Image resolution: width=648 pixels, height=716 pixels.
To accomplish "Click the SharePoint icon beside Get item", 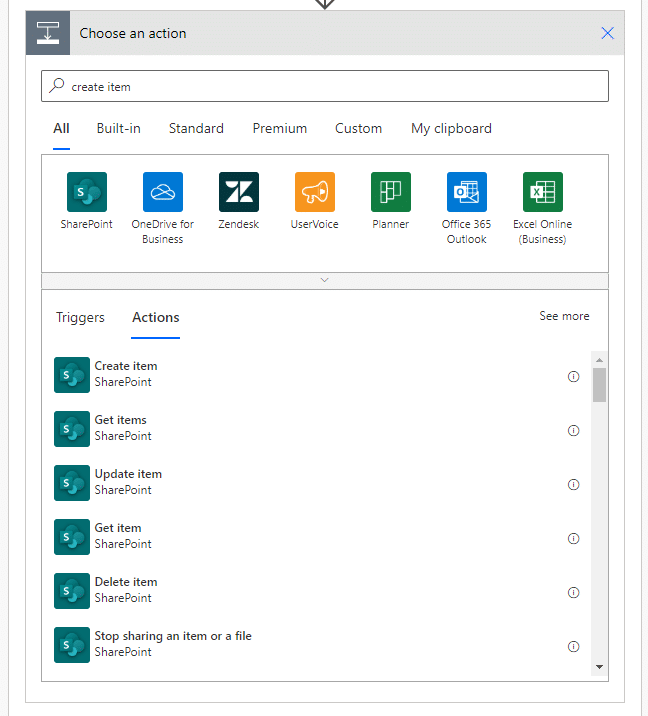I will (72, 537).
